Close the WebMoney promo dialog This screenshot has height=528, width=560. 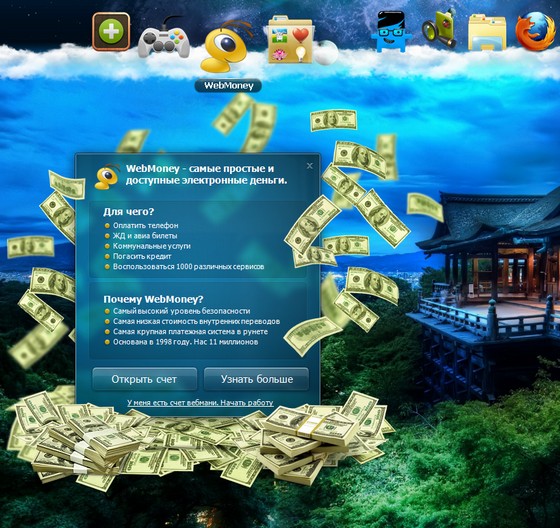tap(310, 166)
